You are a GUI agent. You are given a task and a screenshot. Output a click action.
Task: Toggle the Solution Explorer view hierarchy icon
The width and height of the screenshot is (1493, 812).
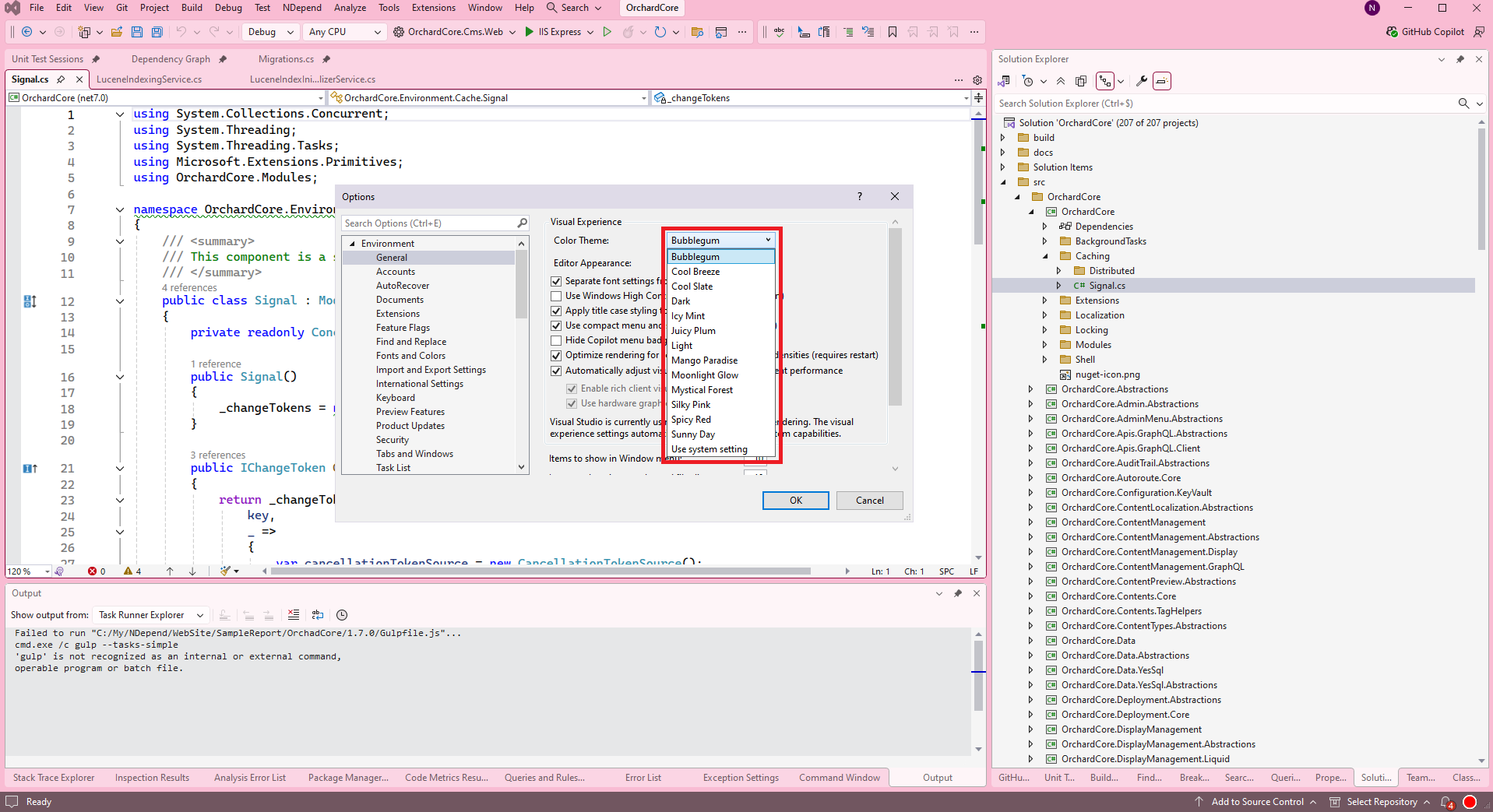[1104, 81]
